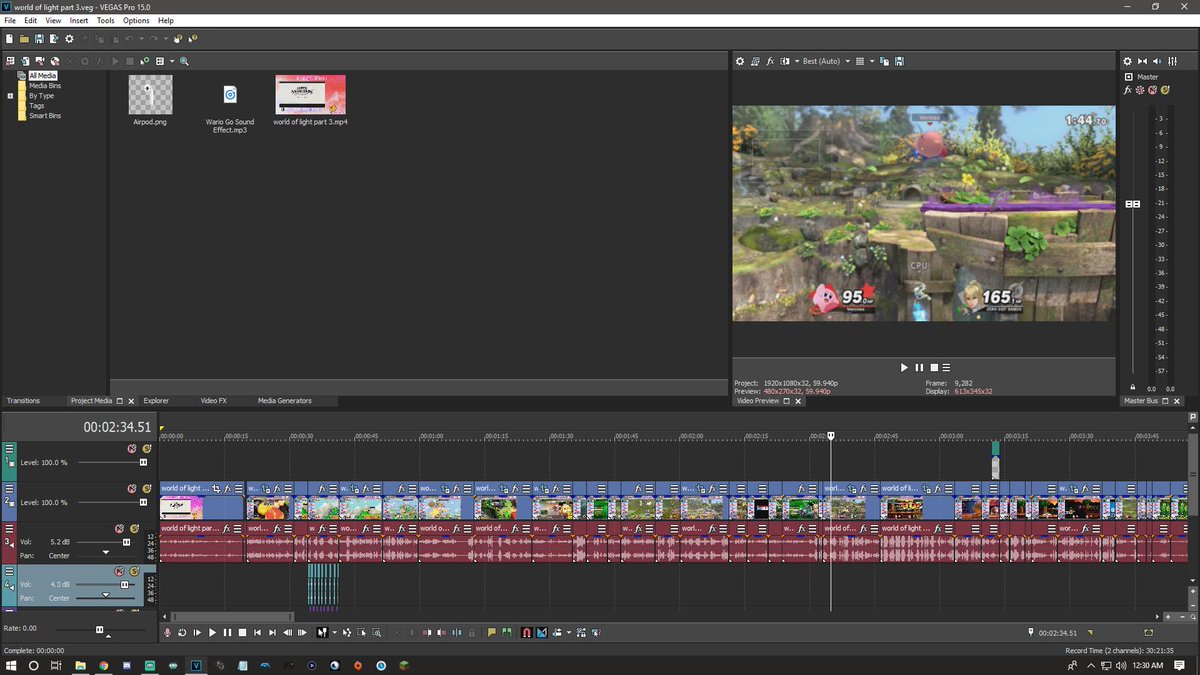The image size is (1200, 675).
Task: Click the Capture Video icon in Project Media
Action: 39,61
